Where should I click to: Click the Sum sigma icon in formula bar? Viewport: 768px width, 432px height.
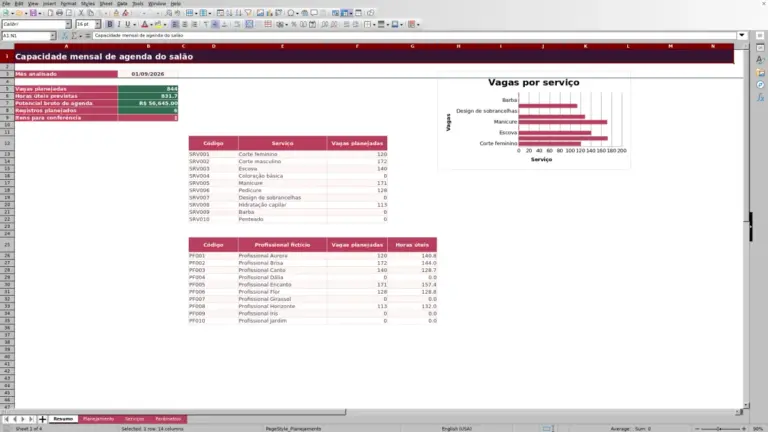point(74,36)
